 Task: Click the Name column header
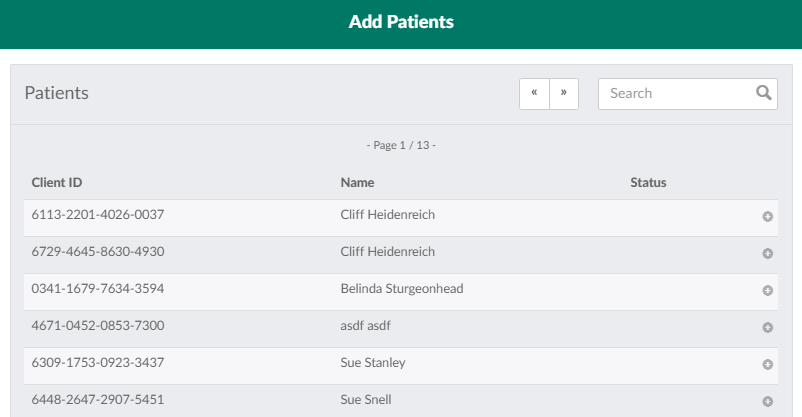[357, 183]
